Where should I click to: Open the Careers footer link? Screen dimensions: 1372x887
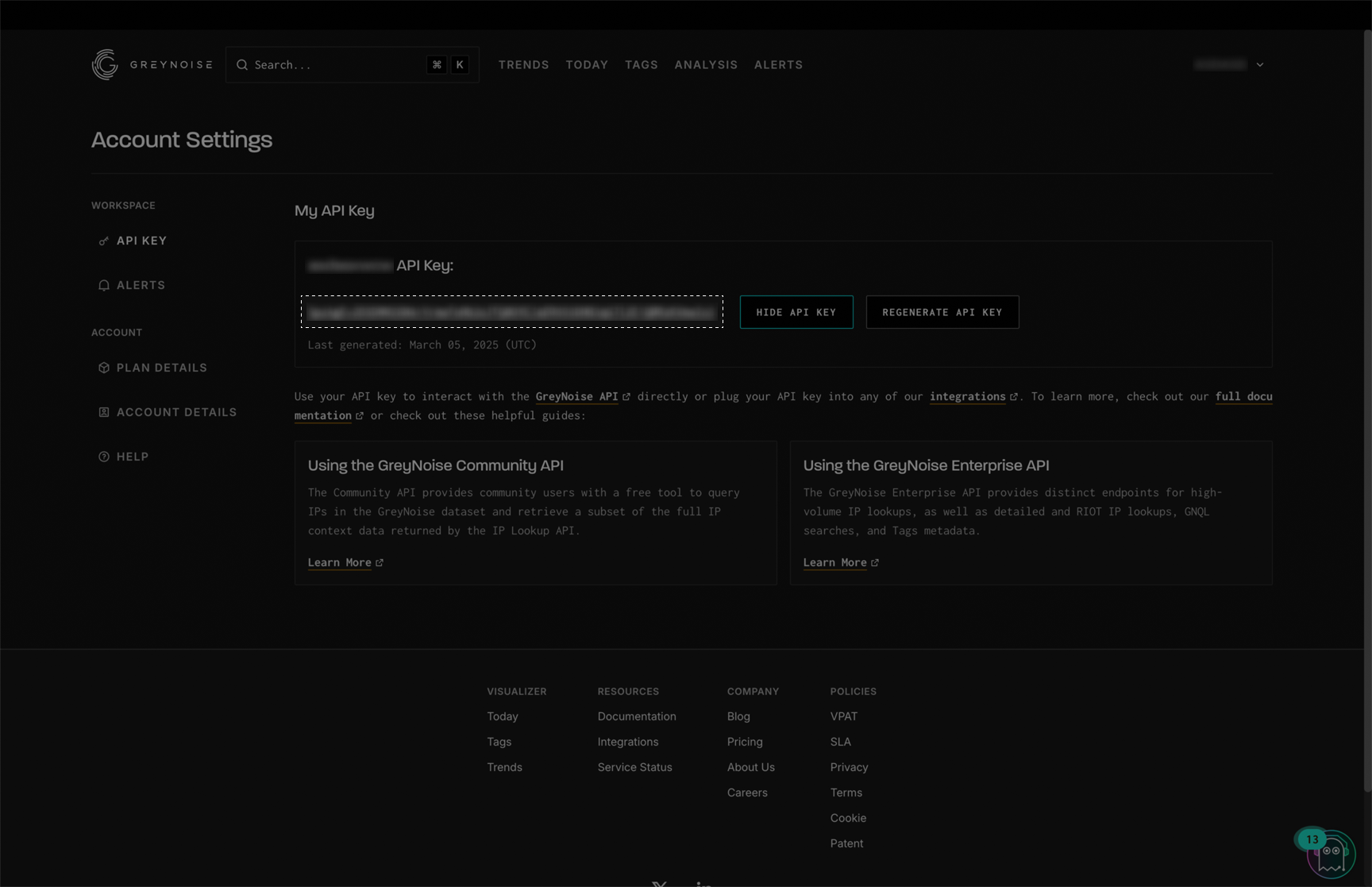coord(747,793)
